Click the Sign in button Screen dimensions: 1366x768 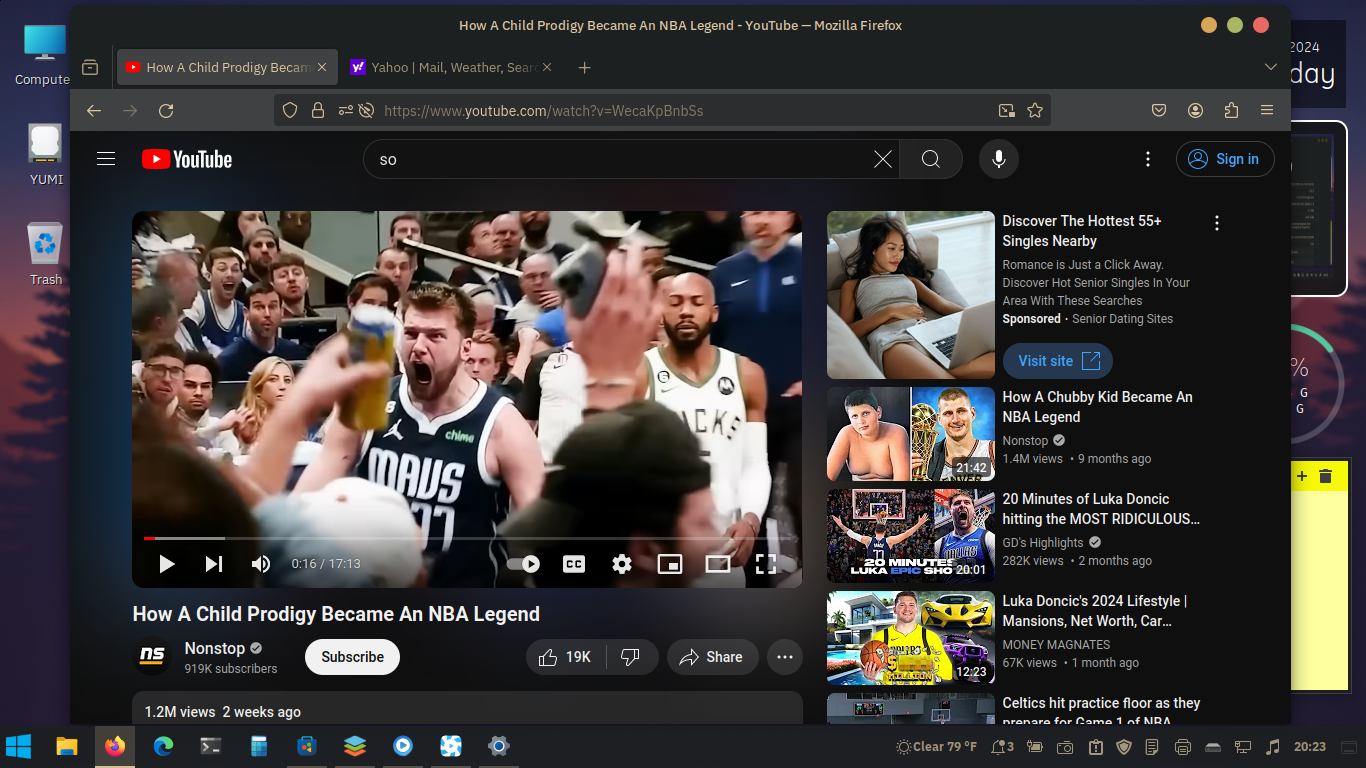pos(1225,159)
